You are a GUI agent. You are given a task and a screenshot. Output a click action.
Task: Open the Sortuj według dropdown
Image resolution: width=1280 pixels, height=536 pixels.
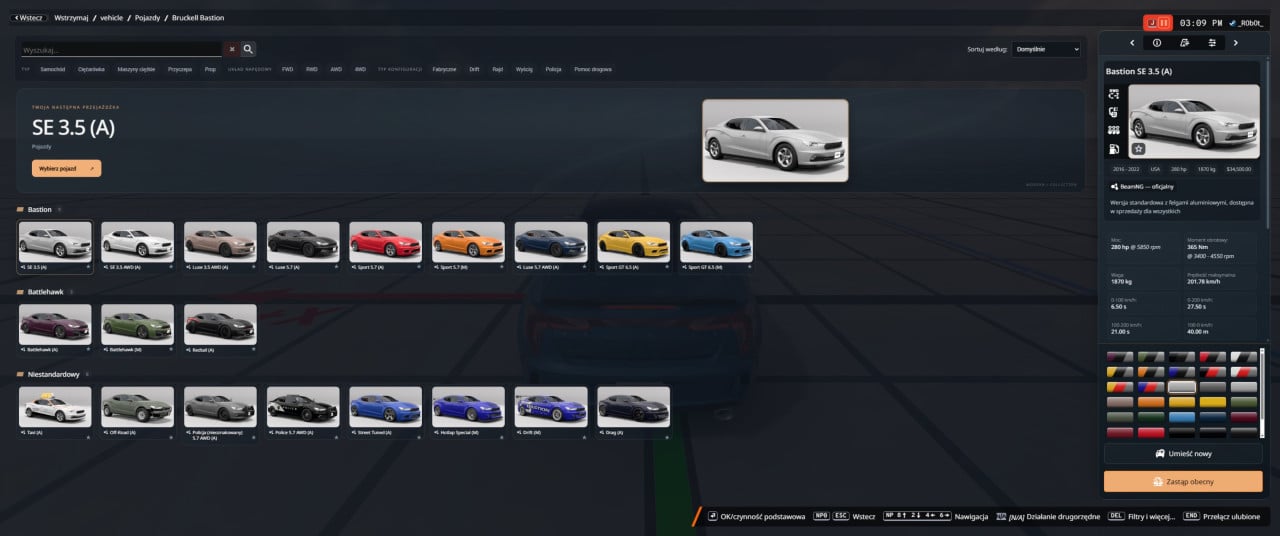[x=1046, y=49]
